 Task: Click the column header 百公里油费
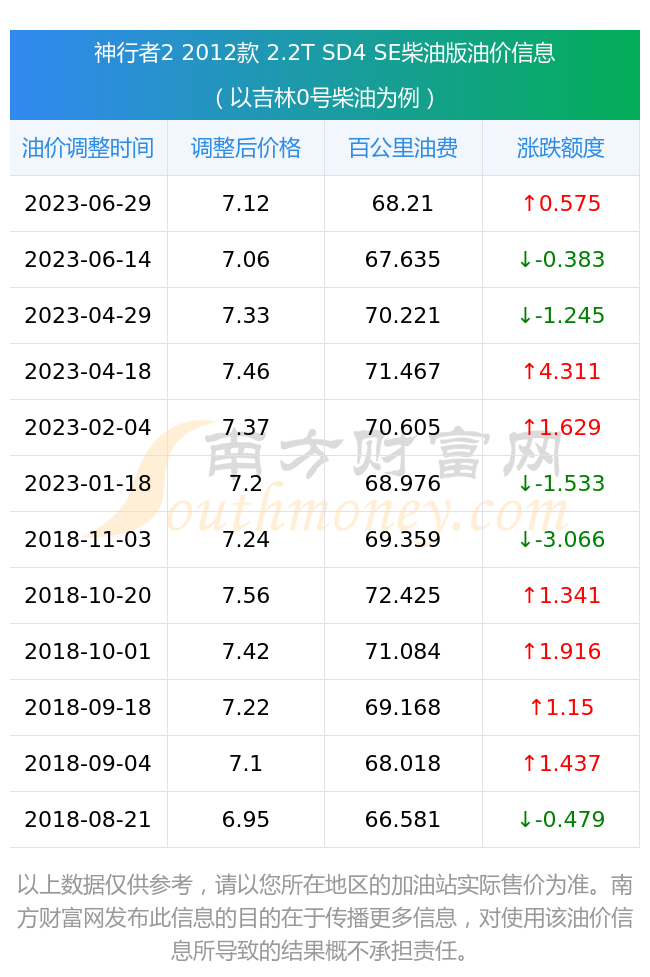tap(403, 148)
